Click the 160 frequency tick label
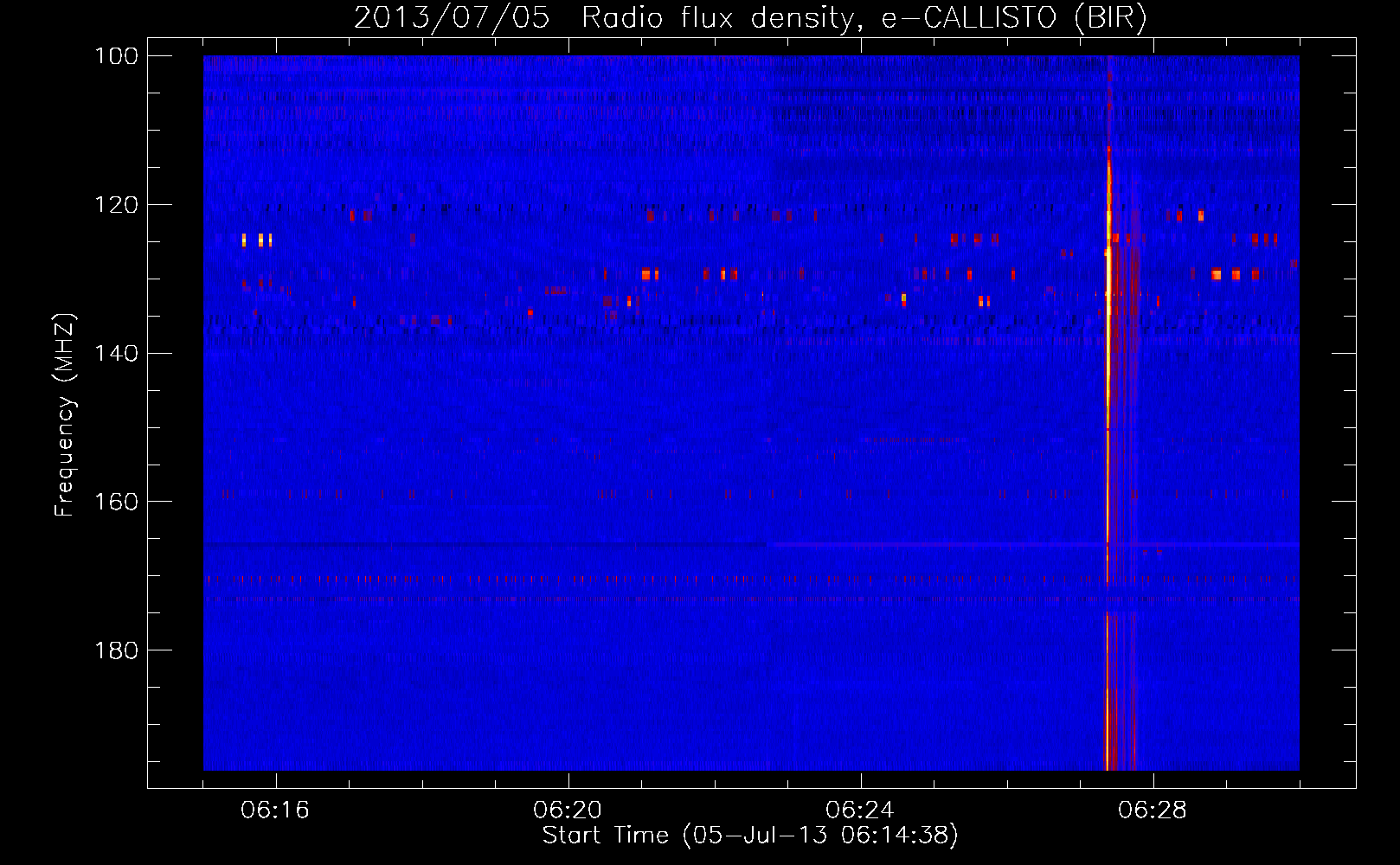This screenshot has width=1400, height=865. pyautogui.click(x=117, y=502)
